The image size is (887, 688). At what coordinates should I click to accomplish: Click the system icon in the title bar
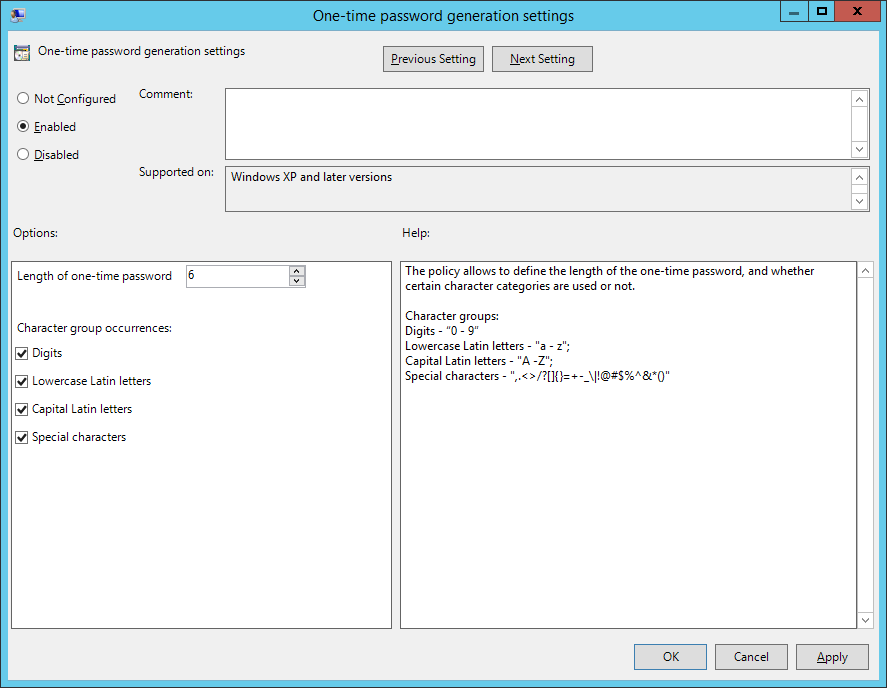(18, 13)
